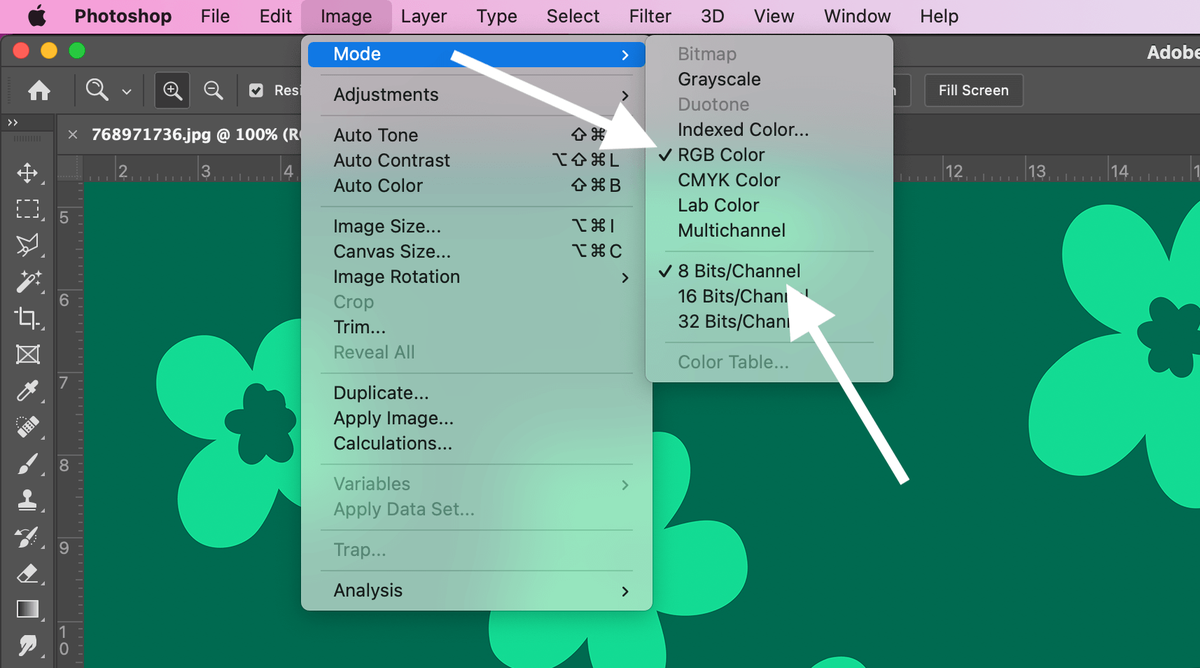Open the Zoom tool preset dropdown arrow

click(126, 92)
